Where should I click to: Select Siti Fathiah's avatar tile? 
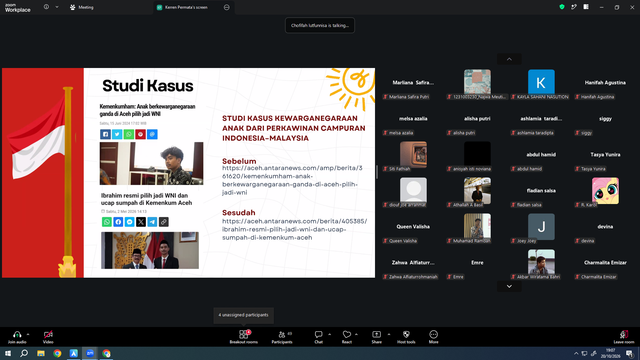click(x=413, y=154)
